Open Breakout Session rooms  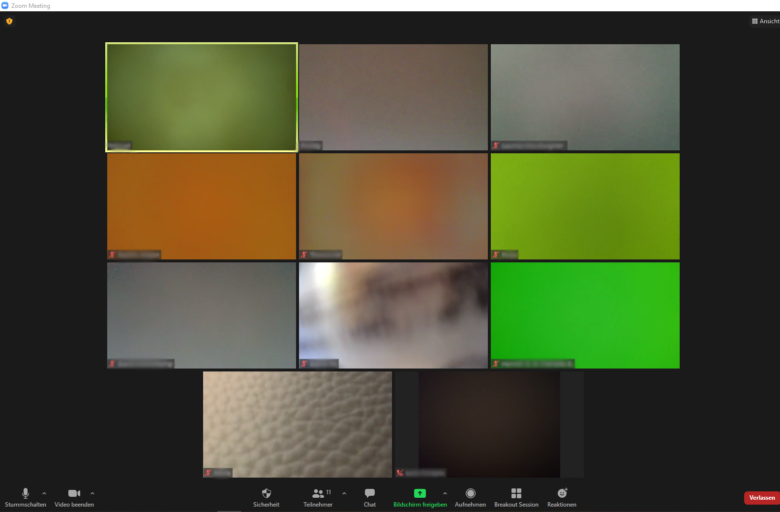click(x=516, y=494)
